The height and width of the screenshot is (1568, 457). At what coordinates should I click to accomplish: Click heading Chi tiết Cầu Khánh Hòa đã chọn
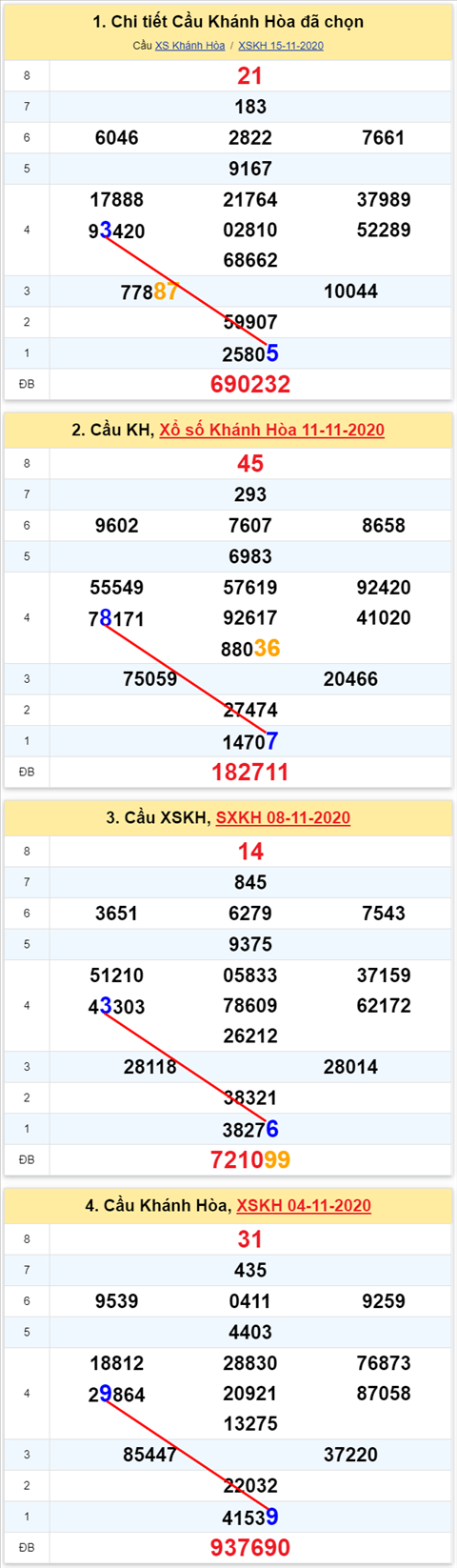228,21
